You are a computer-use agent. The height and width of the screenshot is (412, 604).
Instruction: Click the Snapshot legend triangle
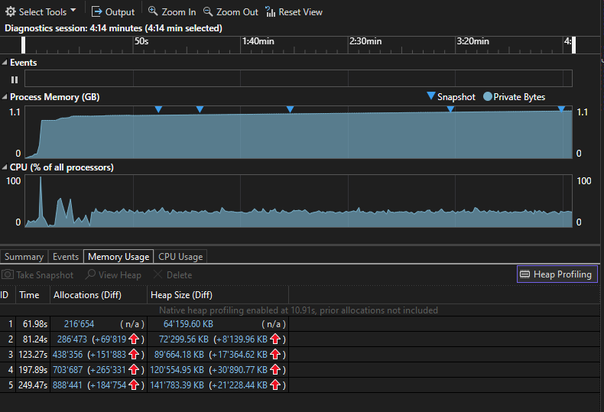click(x=431, y=95)
